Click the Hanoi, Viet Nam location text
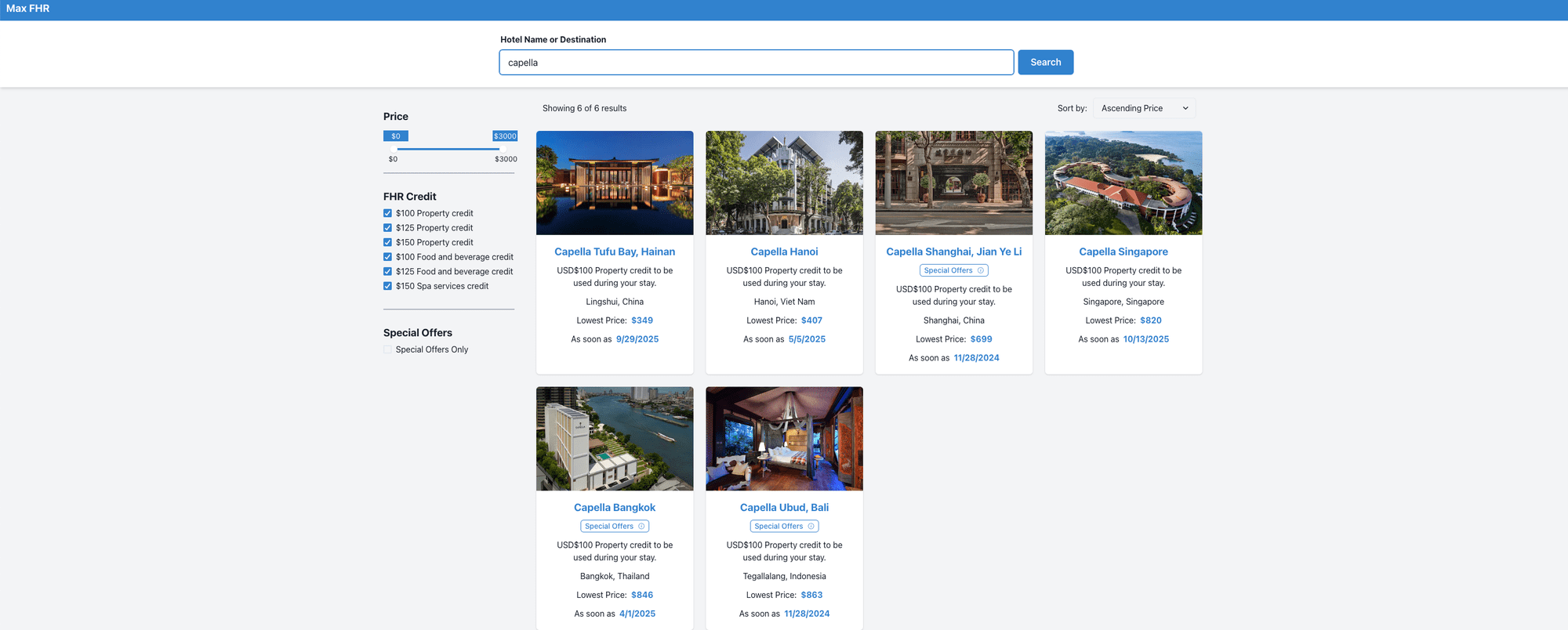 coord(784,302)
